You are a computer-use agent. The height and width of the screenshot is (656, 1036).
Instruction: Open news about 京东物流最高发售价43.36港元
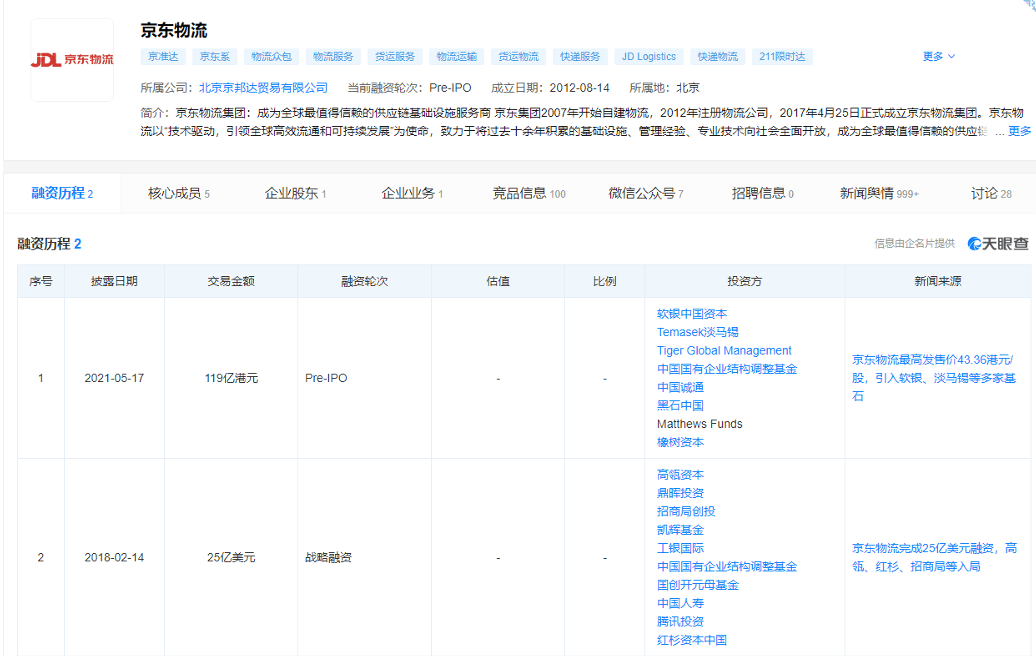pos(933,377)
